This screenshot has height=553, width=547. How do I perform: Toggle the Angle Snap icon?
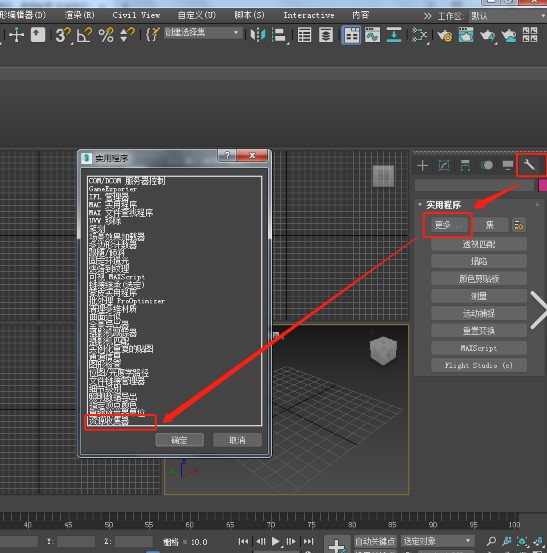84,35
